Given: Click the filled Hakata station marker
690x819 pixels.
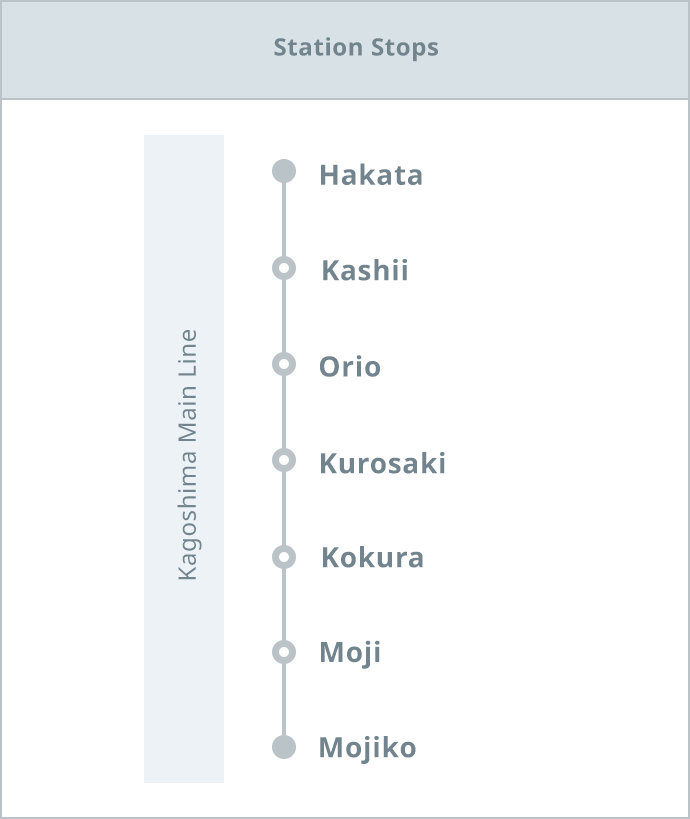Looking at the screenshot, I should coord(284,171).
